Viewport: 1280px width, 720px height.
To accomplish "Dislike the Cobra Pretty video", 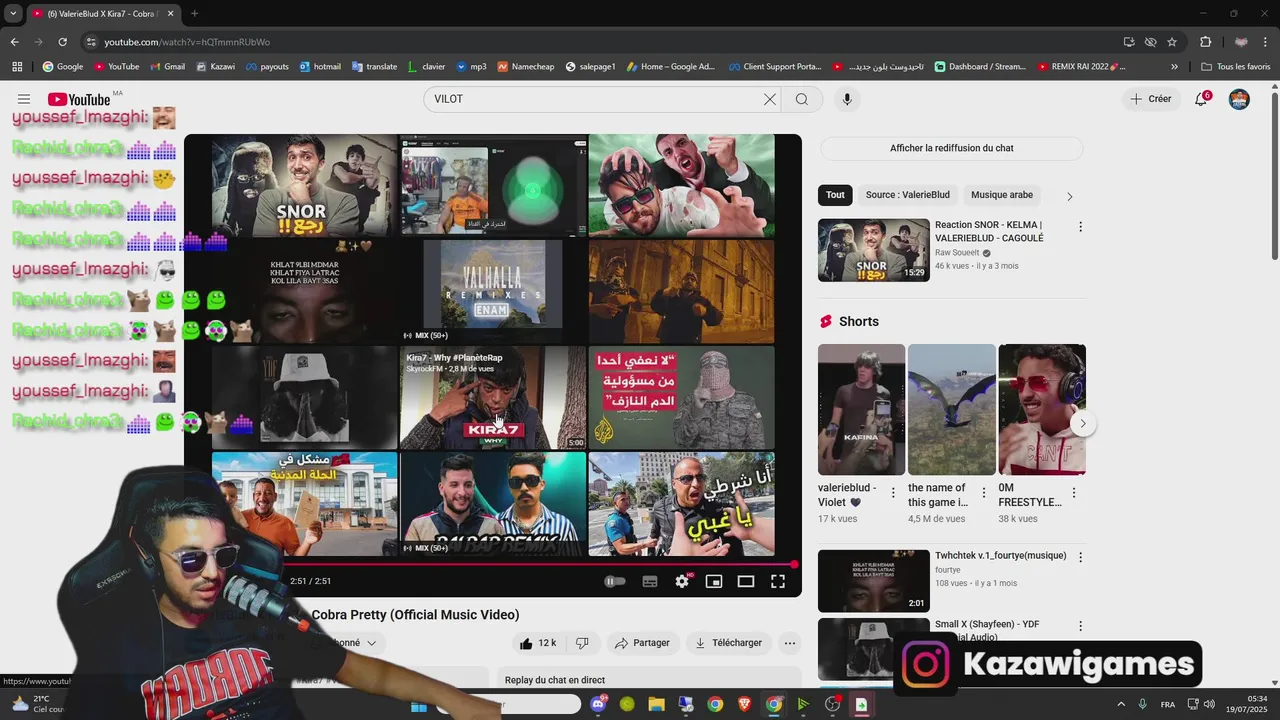I will (582, 643).
